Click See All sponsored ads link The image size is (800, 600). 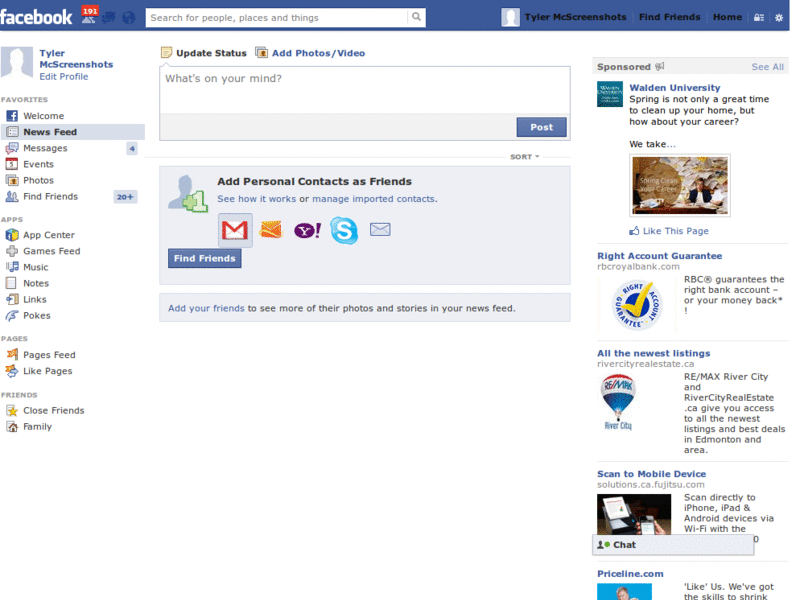(767, 67)
